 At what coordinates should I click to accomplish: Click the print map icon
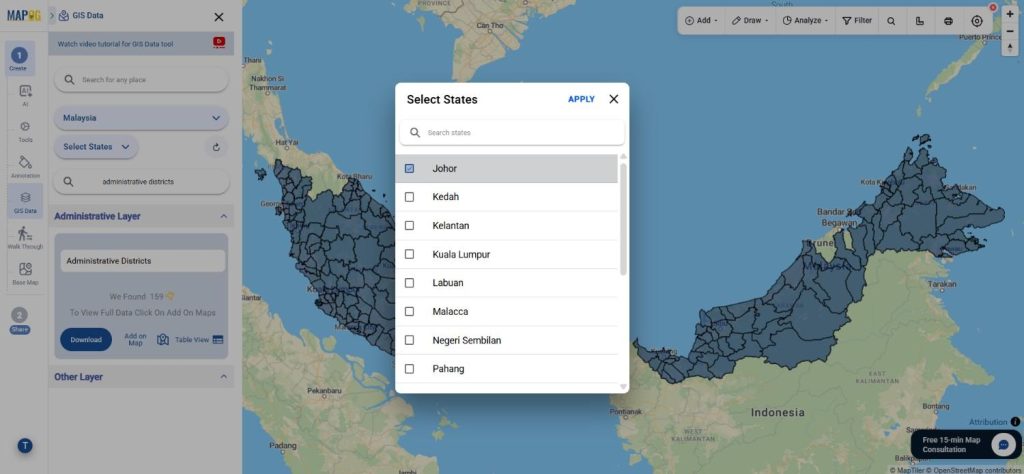pos(948,21)
